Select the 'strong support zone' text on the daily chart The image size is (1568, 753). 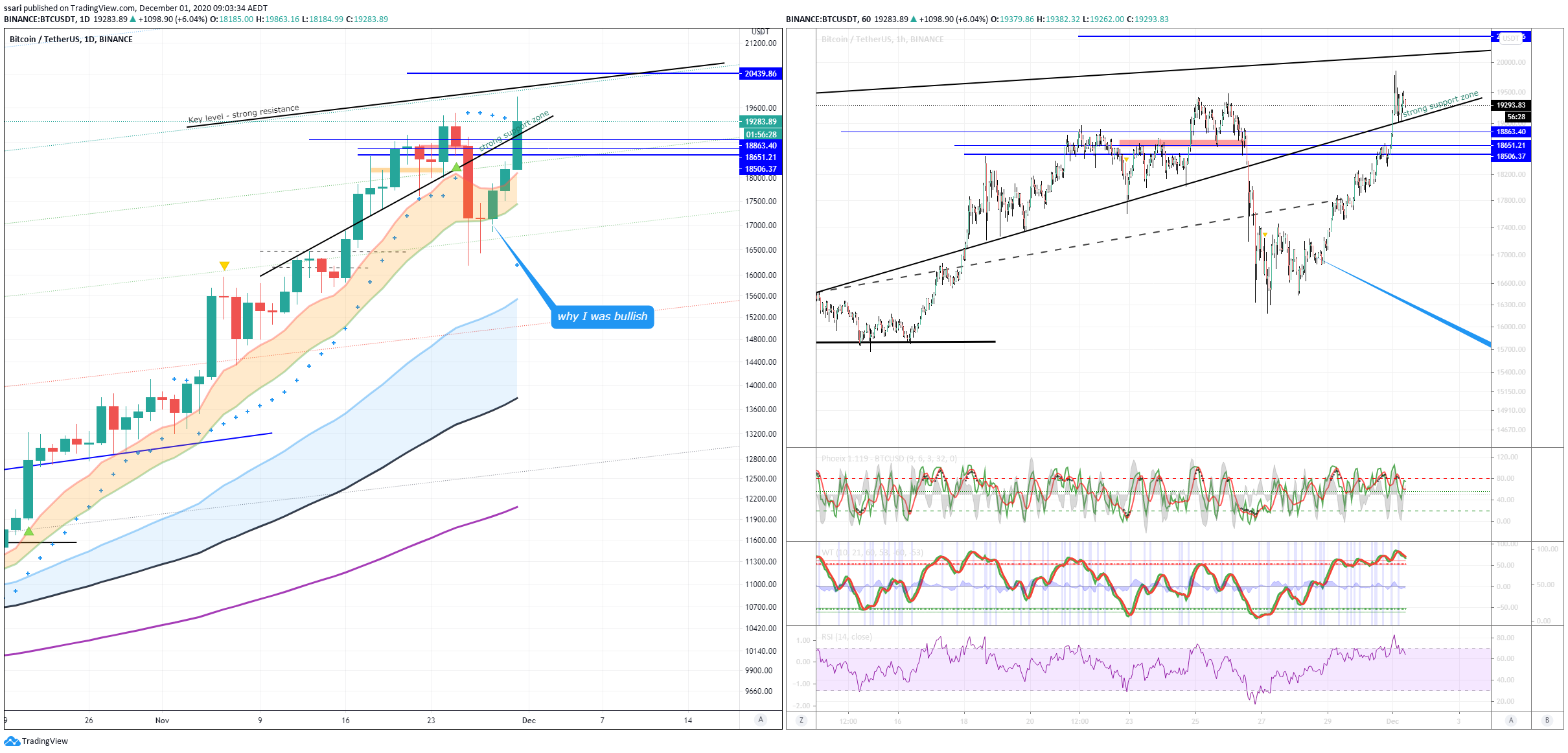[514, 131]
